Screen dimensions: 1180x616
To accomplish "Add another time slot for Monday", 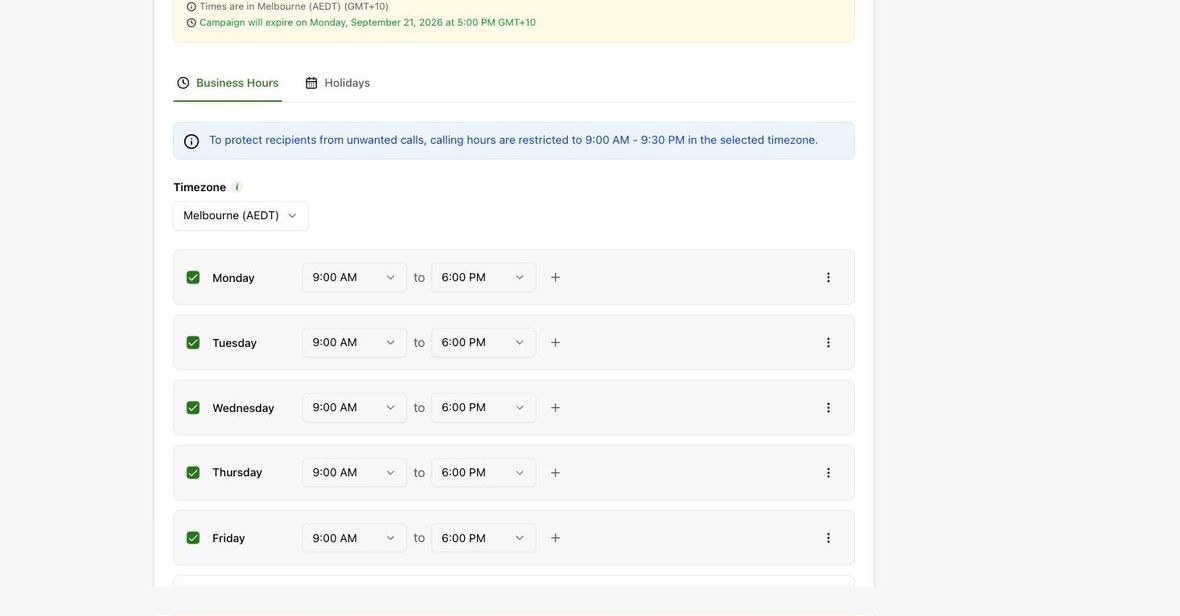I will click(x=555, y=278).
